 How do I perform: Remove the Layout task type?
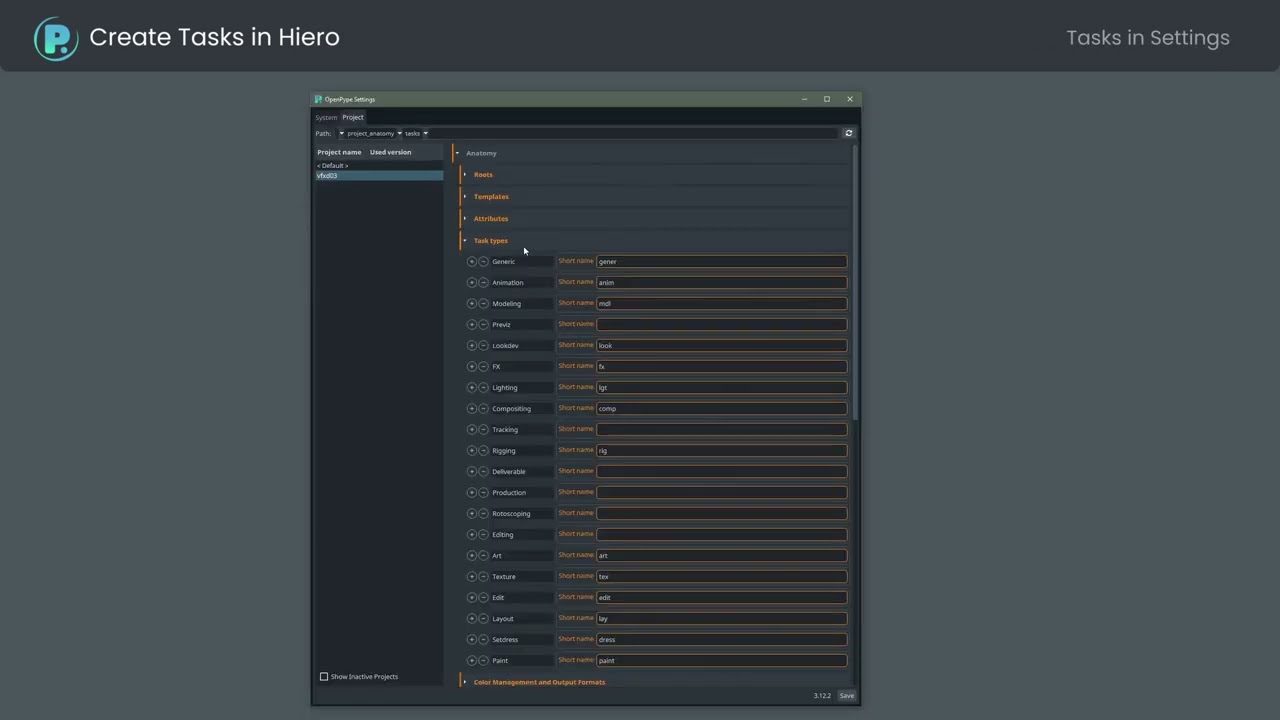pos(483,618)
